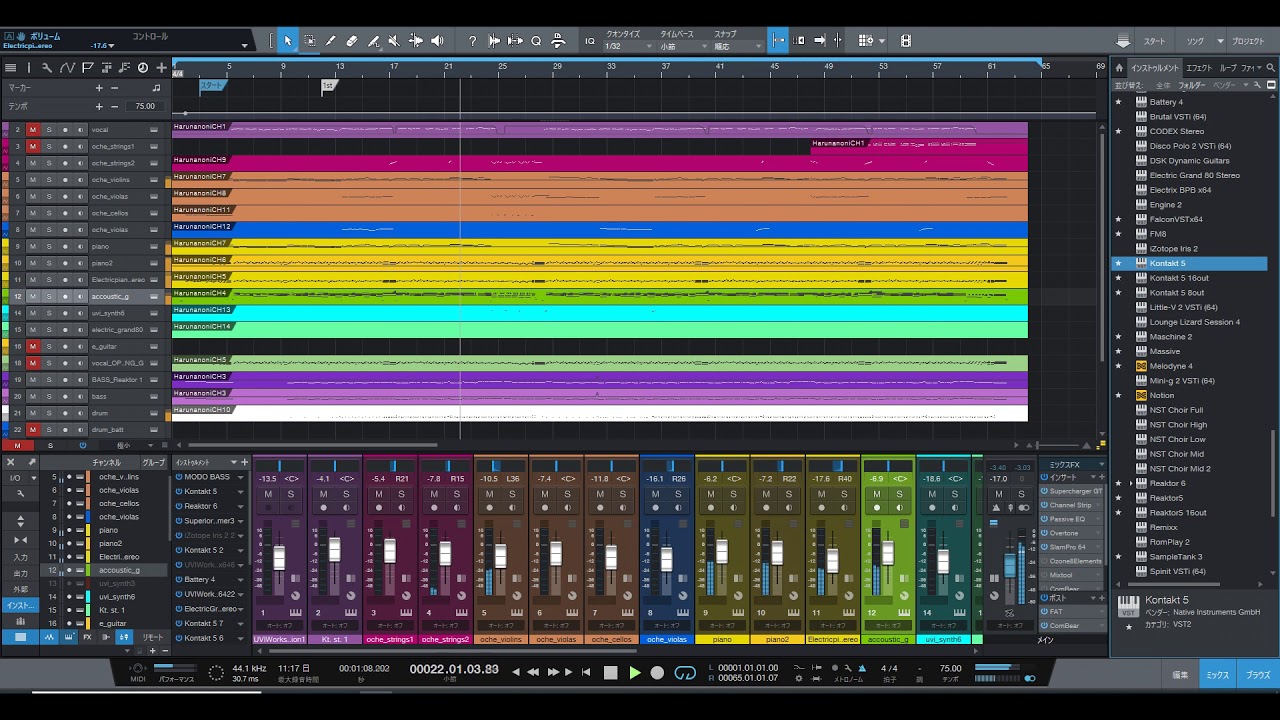Select the Mute tool in the toolbar
Screen dimensions: 1280x720
(x=394, y=41)
